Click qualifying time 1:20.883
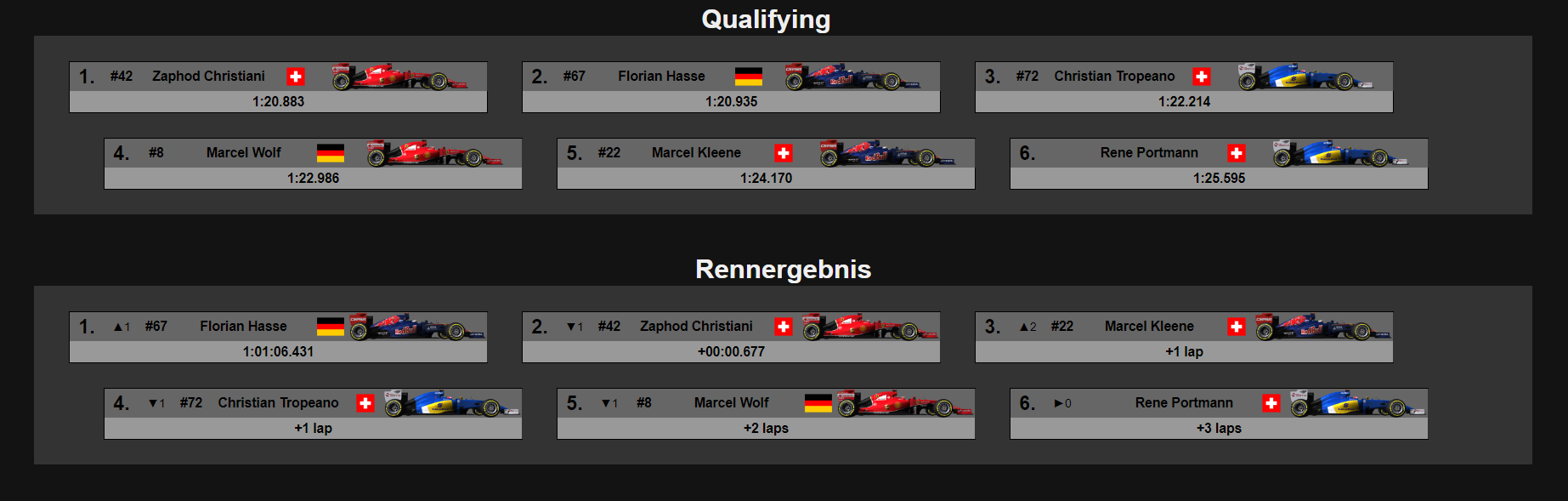Viewport: 1568px width, 501px height. click(278, 101)
